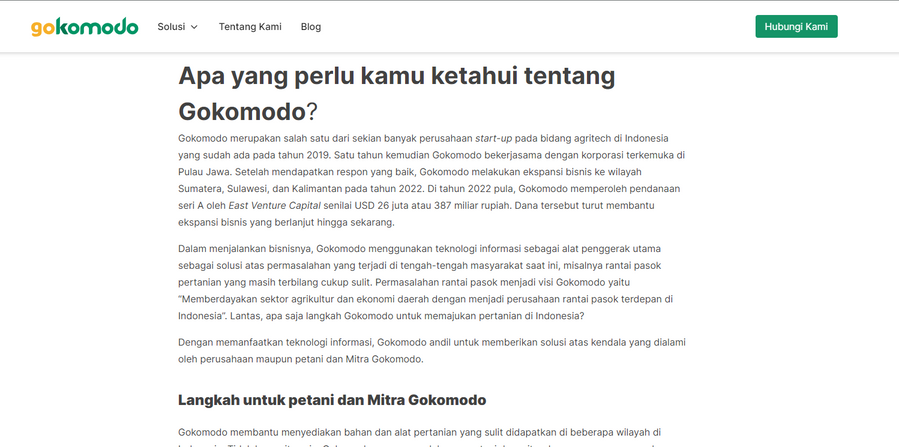Open the Blog page
This screenshot has width=899, height=447.
[x=311, y=27]
